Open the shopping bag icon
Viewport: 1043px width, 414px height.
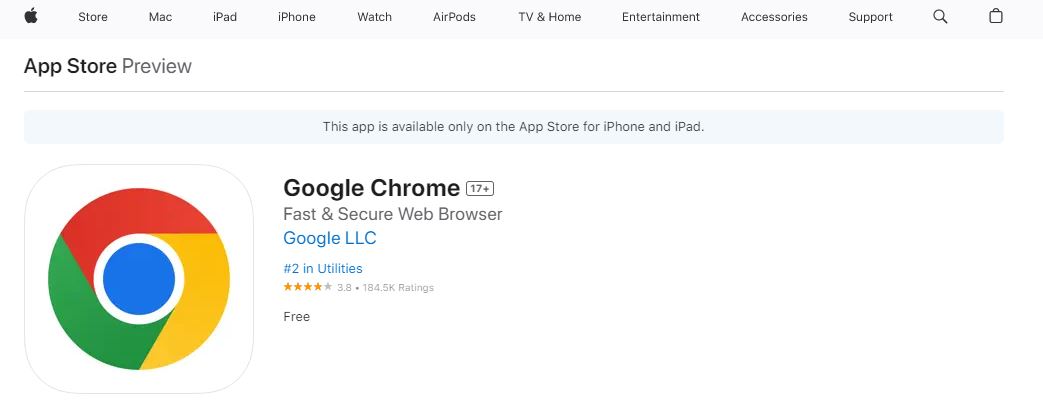click(x=995, y=16)
